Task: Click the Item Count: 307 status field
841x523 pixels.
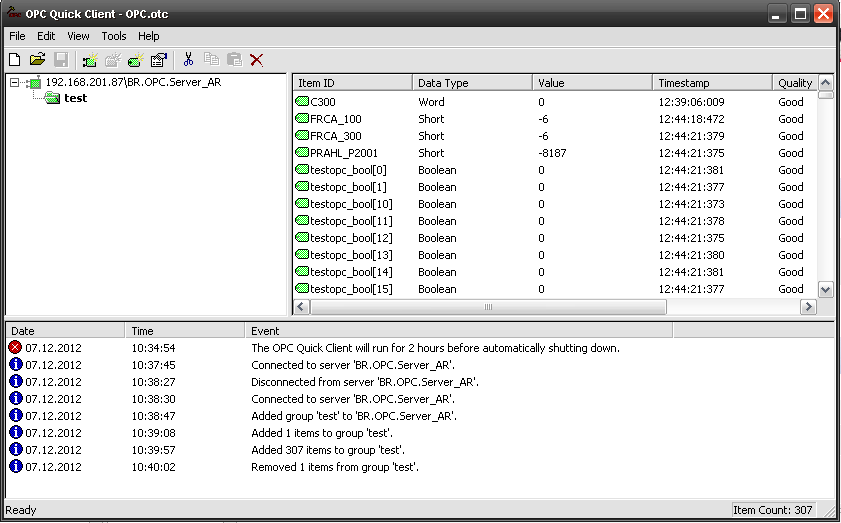Action: (x=773, y=510)
